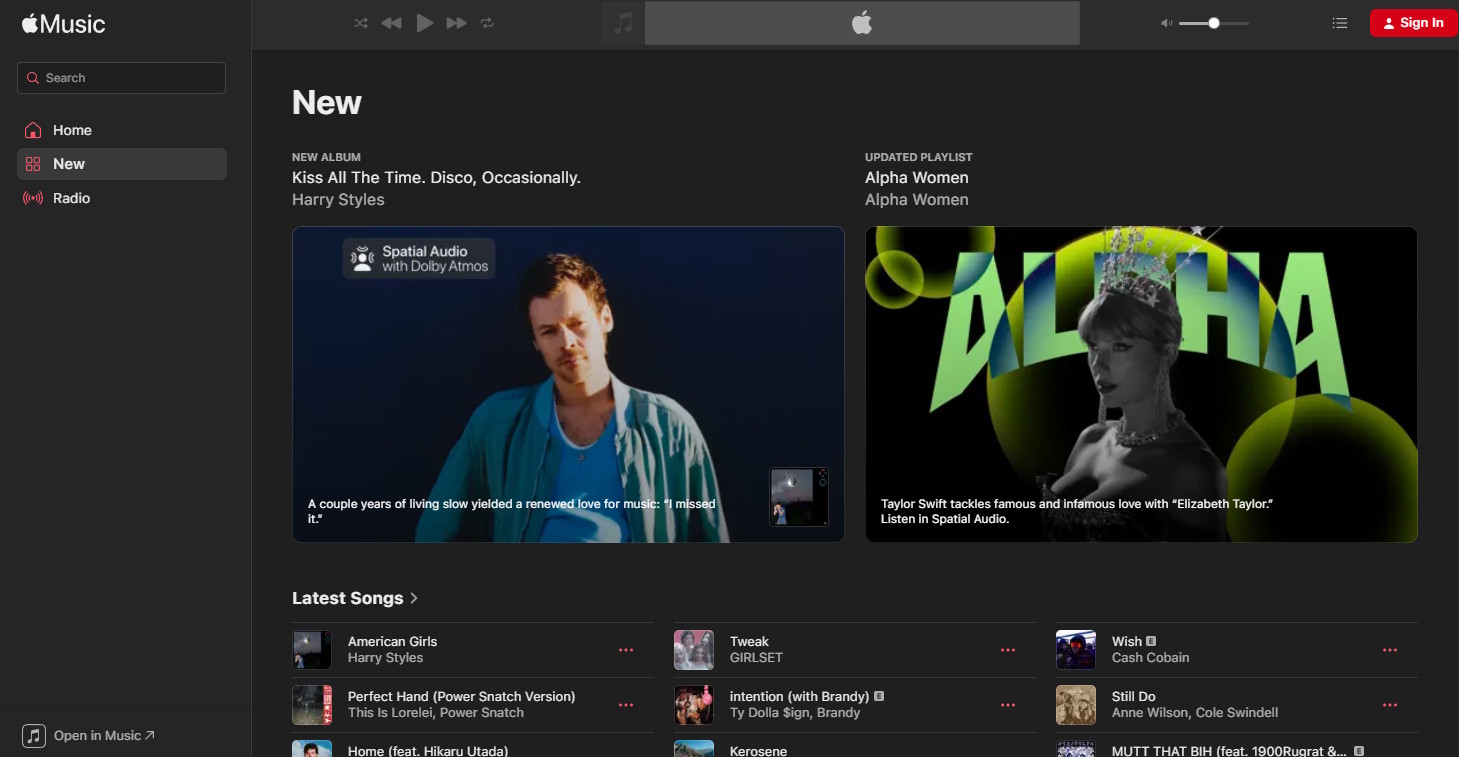Click the Spatial Audio with Dolby Atmos badge
The height and width of the screenshot is (757, 1459).
(x=419, y=259)
